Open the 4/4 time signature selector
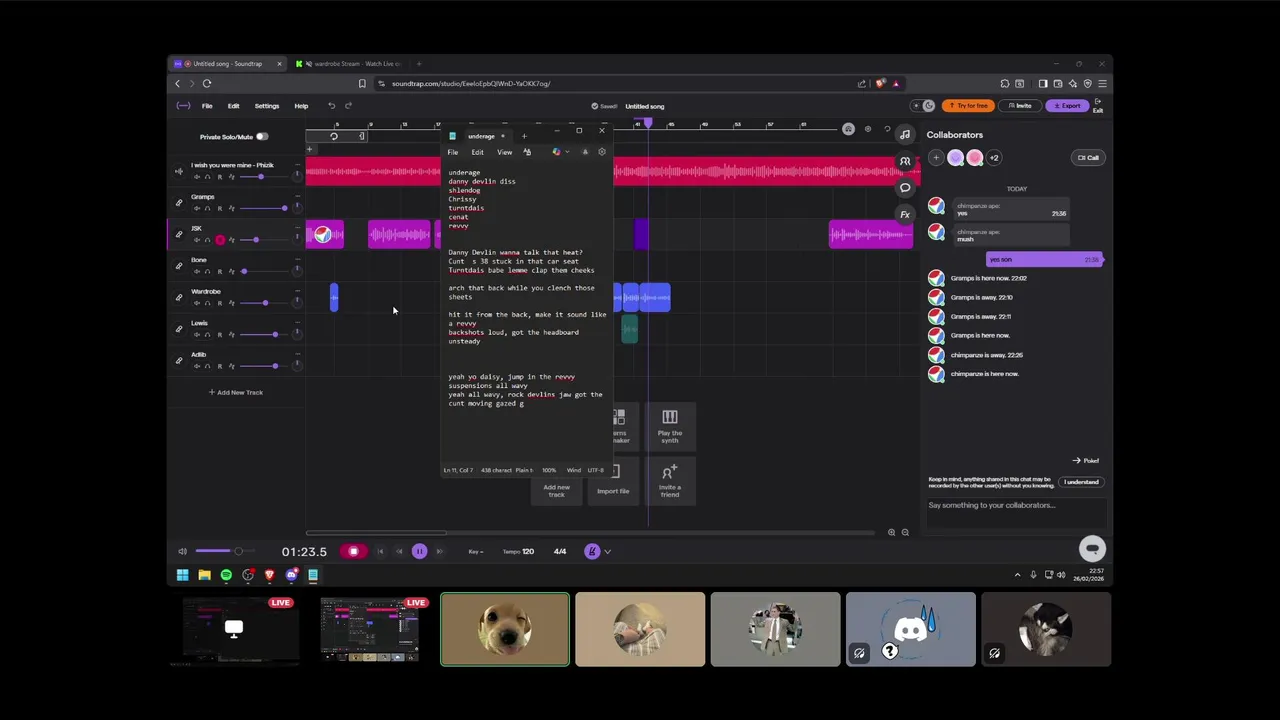 (x=560, y=552)
